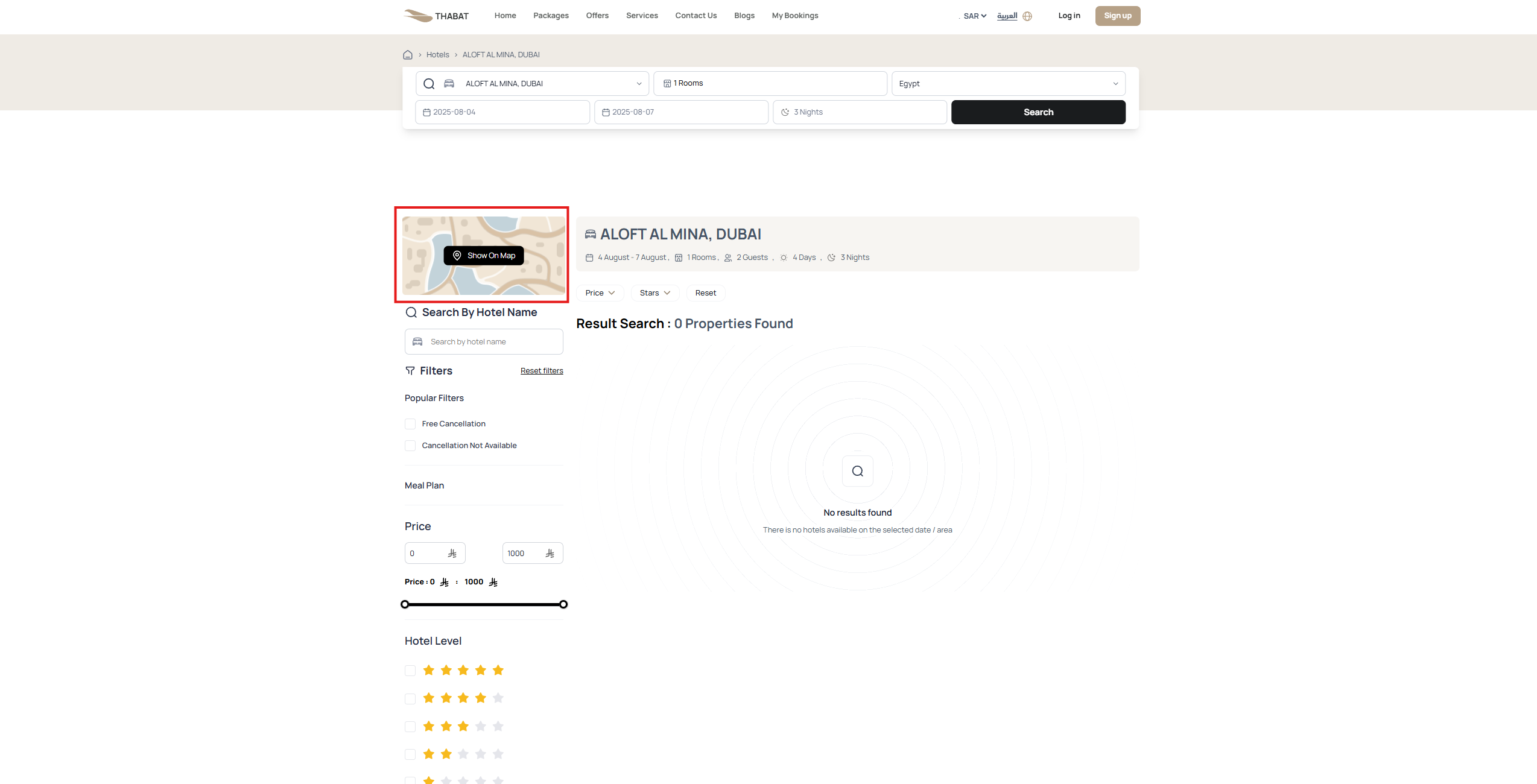The width and height of the screenshot is (1537, 784).
Task: Enable the Free Cancellation checkbox
Action: [410, 424]
